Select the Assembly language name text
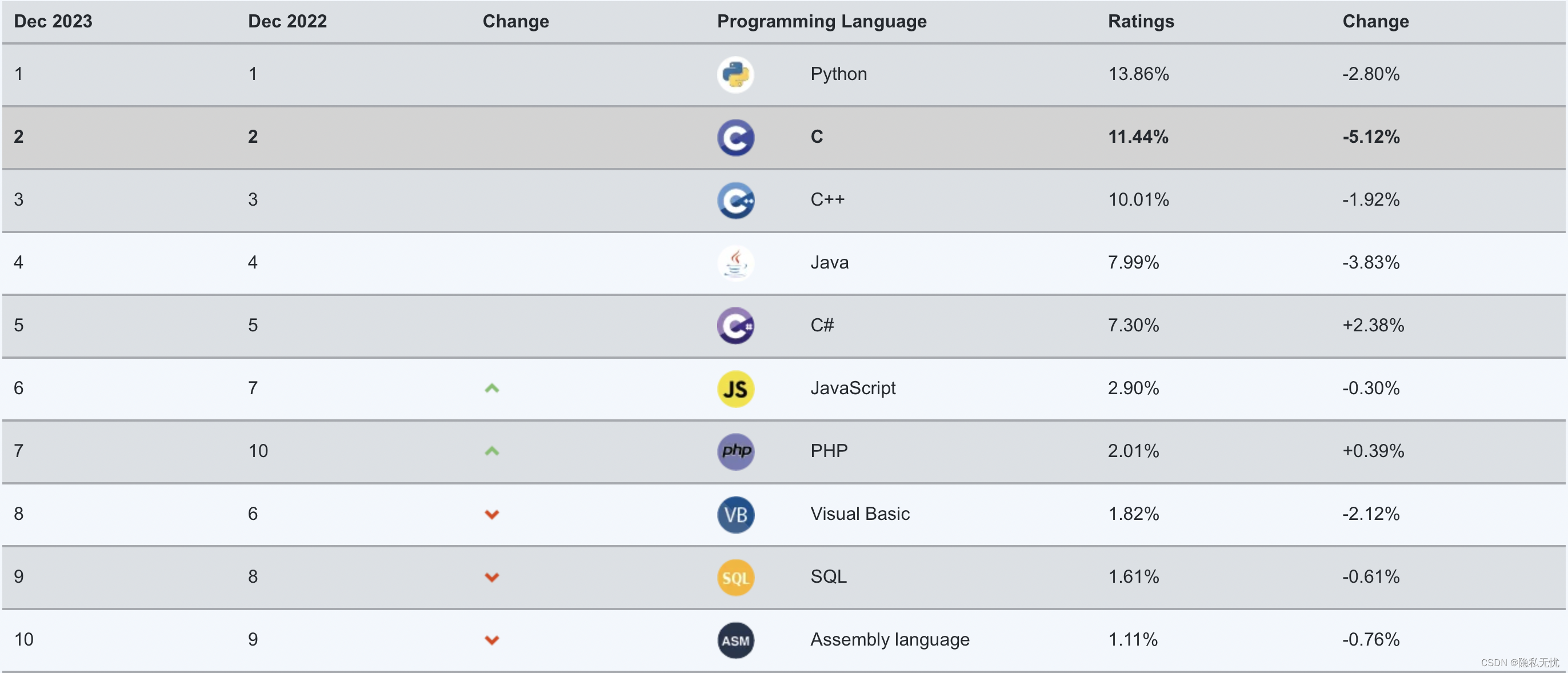 [x=889, y=639]
